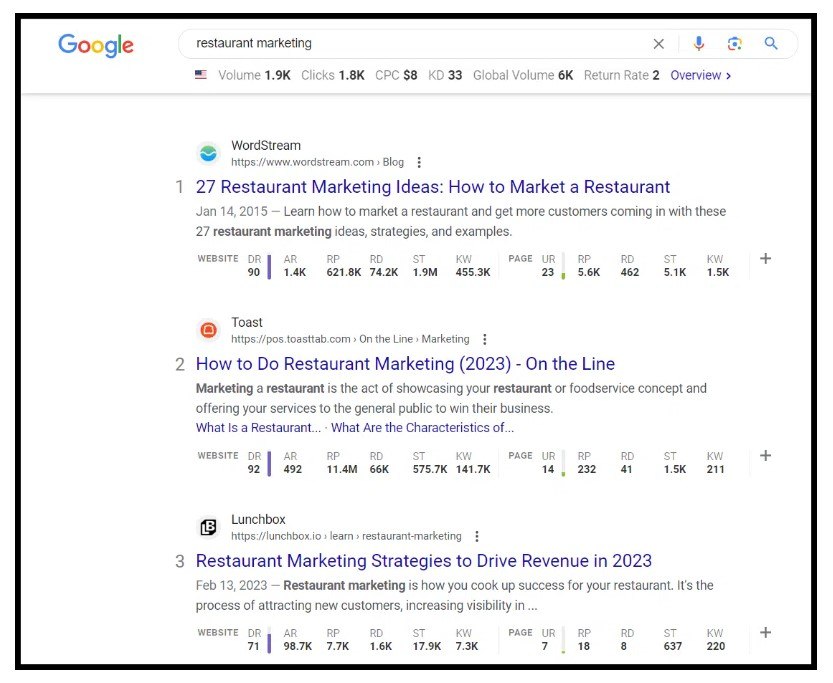Open Google Lens image search icon
Viewport: 833px width, 683px height.
point(734,44)
